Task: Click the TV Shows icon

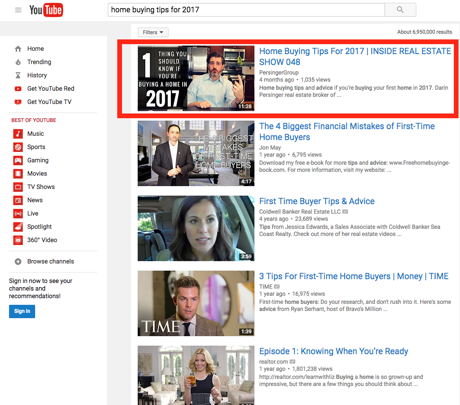Action: coord(18,187)
